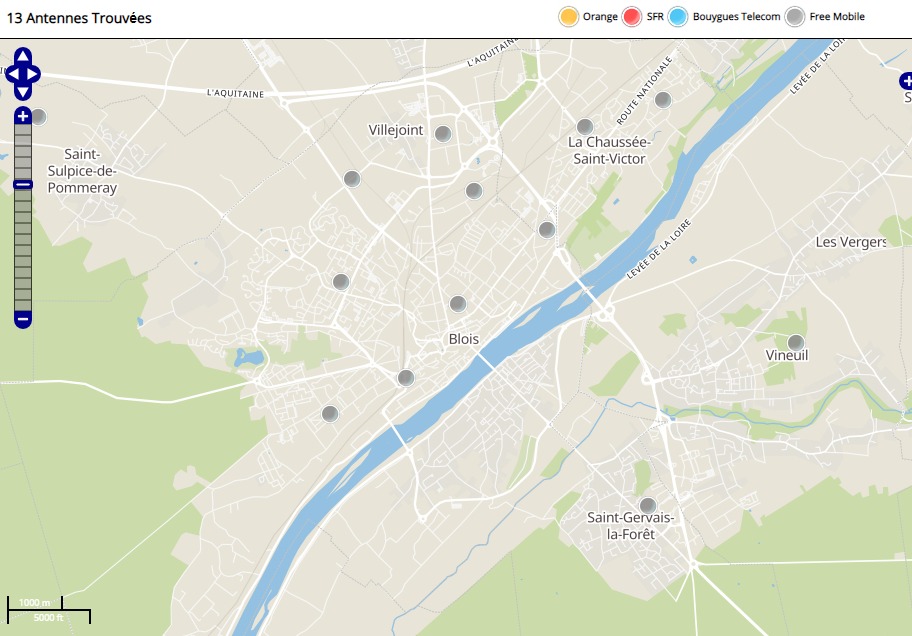Pan the map right with the arrow
The image size is (912, 636).
pos(33,74)
